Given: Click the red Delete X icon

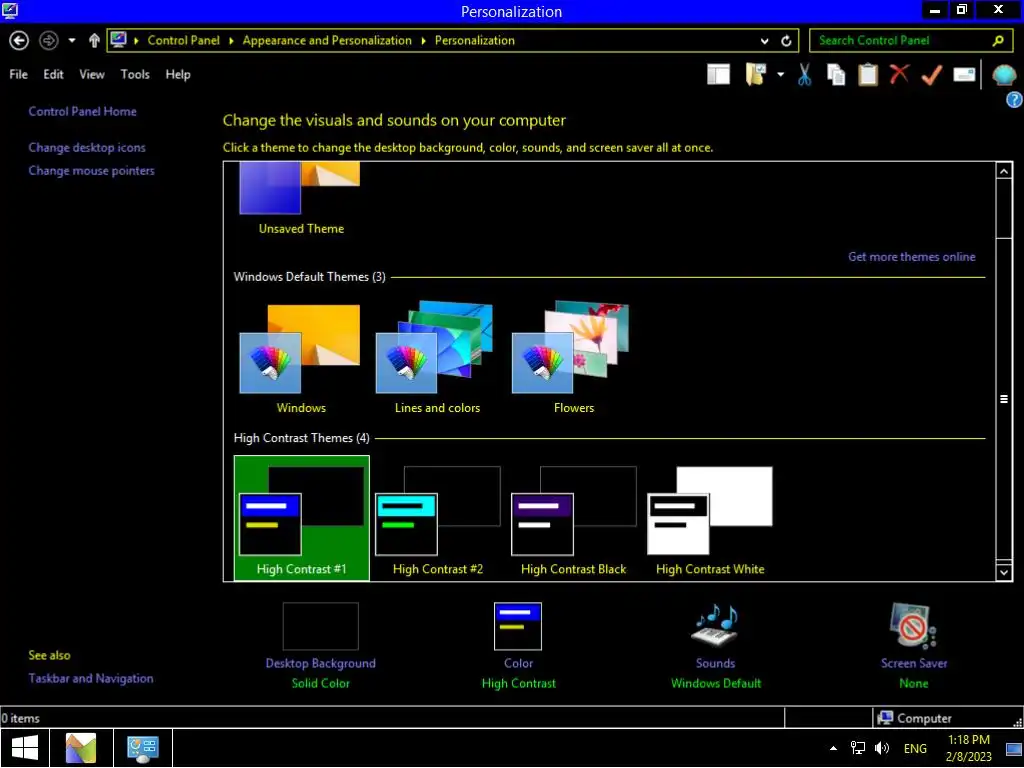Looking at the screenshot, I should [x=899, y=74].
